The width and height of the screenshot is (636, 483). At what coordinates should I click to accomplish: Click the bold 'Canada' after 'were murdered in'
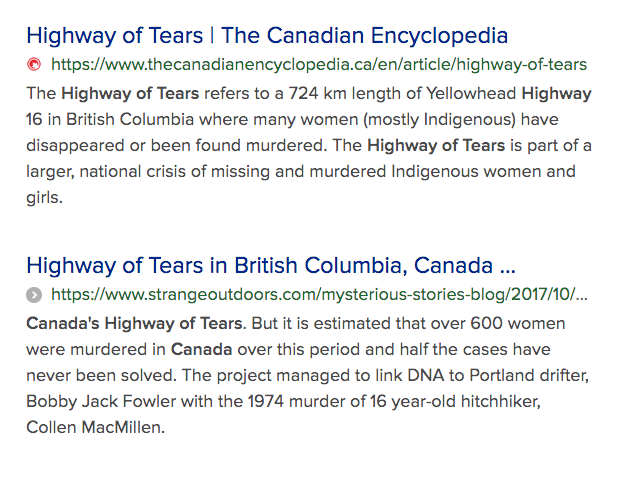pos(201,350)
